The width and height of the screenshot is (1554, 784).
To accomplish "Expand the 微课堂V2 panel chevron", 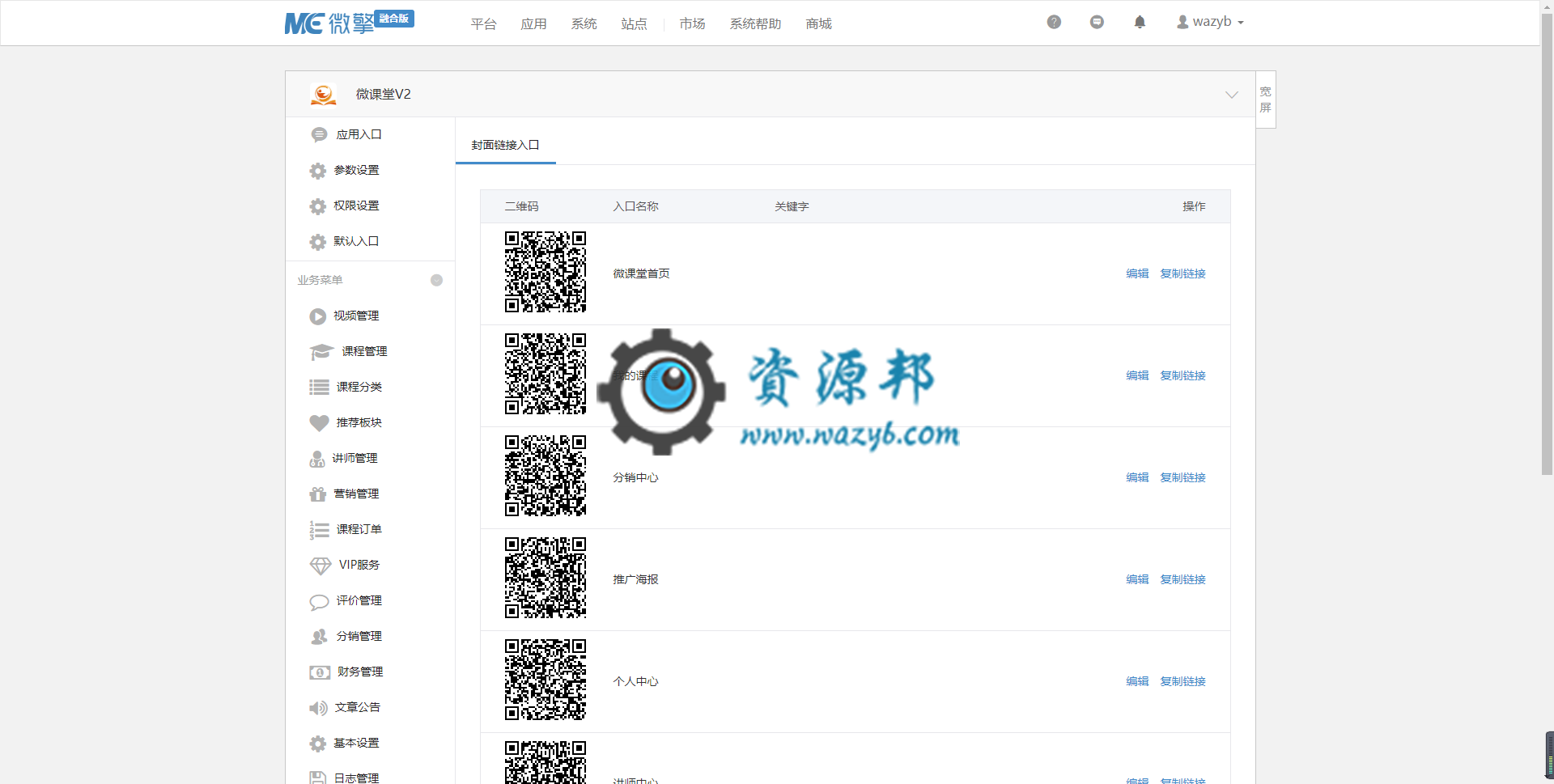I will point(1232,95).
